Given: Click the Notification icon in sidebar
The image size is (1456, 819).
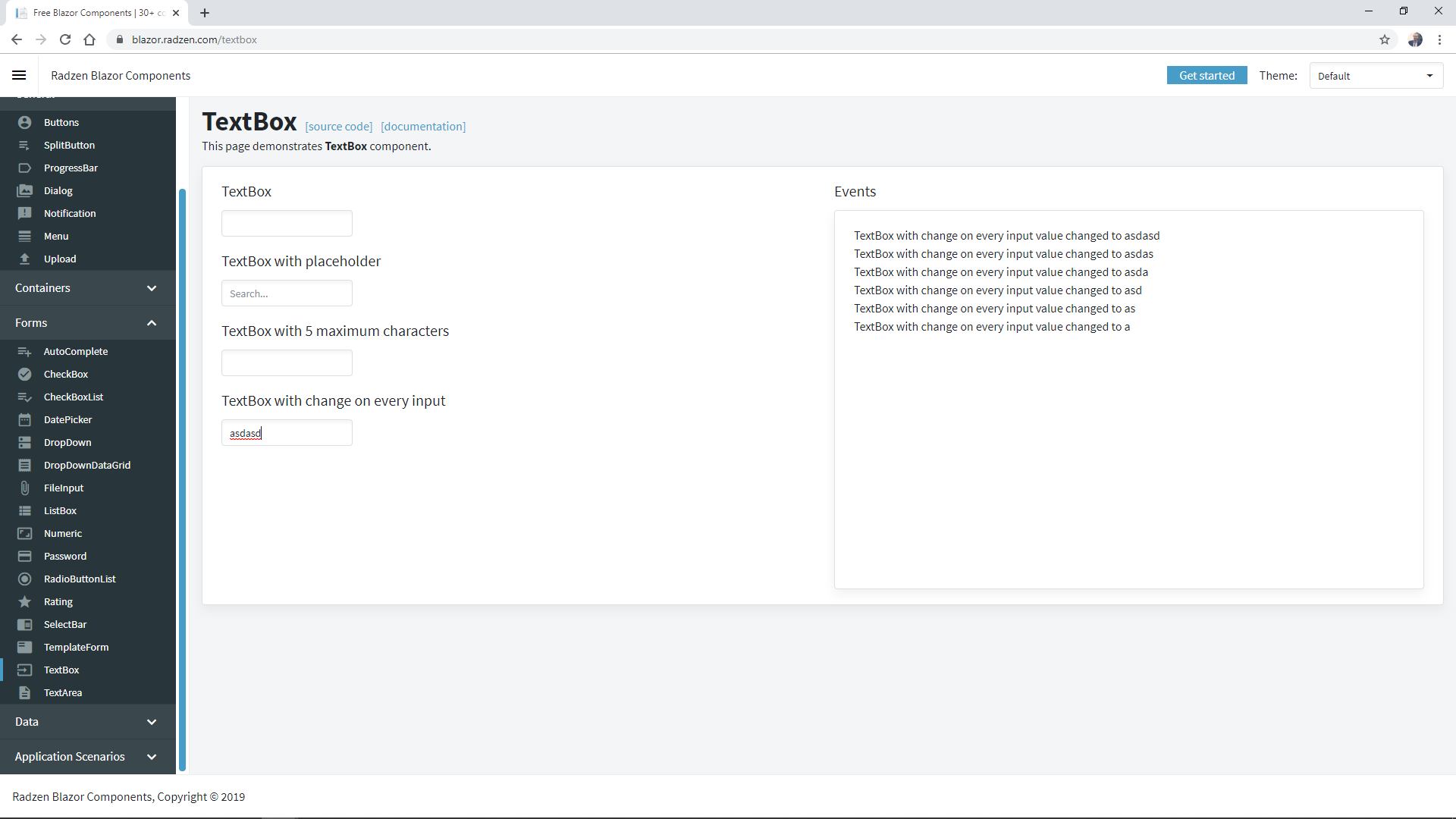Looking at the screenshot, I should click(x=25, y=213).
